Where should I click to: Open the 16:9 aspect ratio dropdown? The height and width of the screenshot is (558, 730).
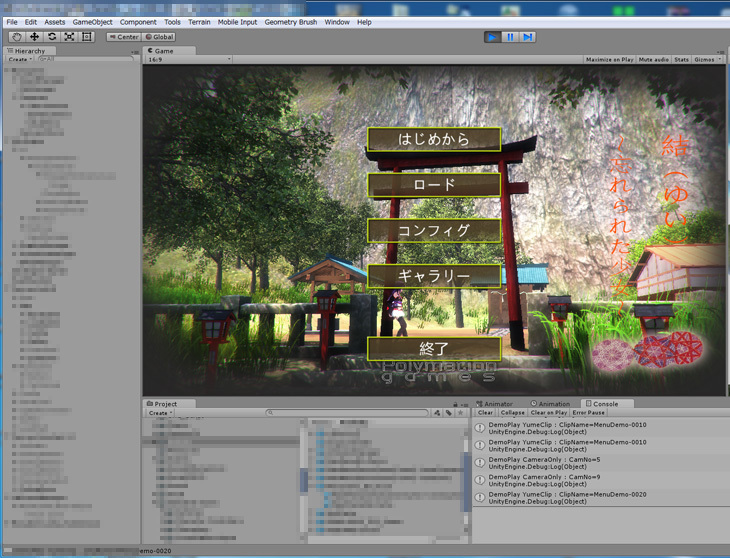click(189, 60)
